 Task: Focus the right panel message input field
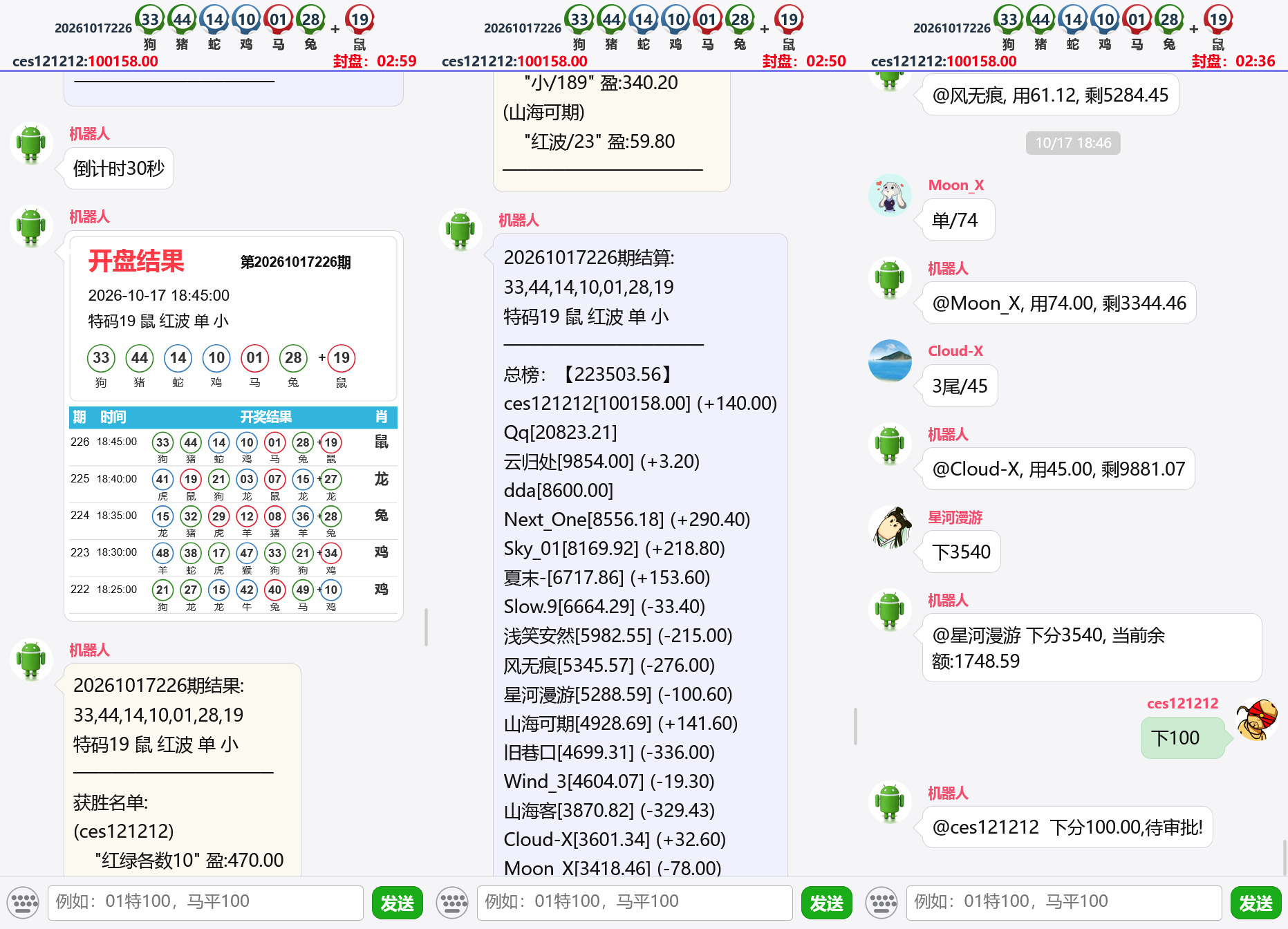1064,902
